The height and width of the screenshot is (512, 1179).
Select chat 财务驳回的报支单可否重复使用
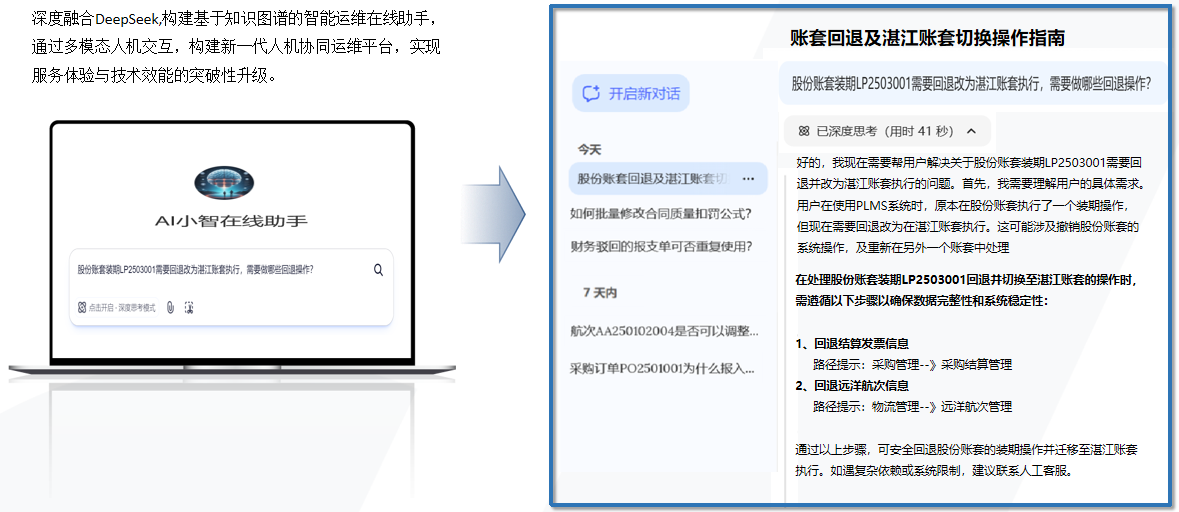[x=660, y=246]
